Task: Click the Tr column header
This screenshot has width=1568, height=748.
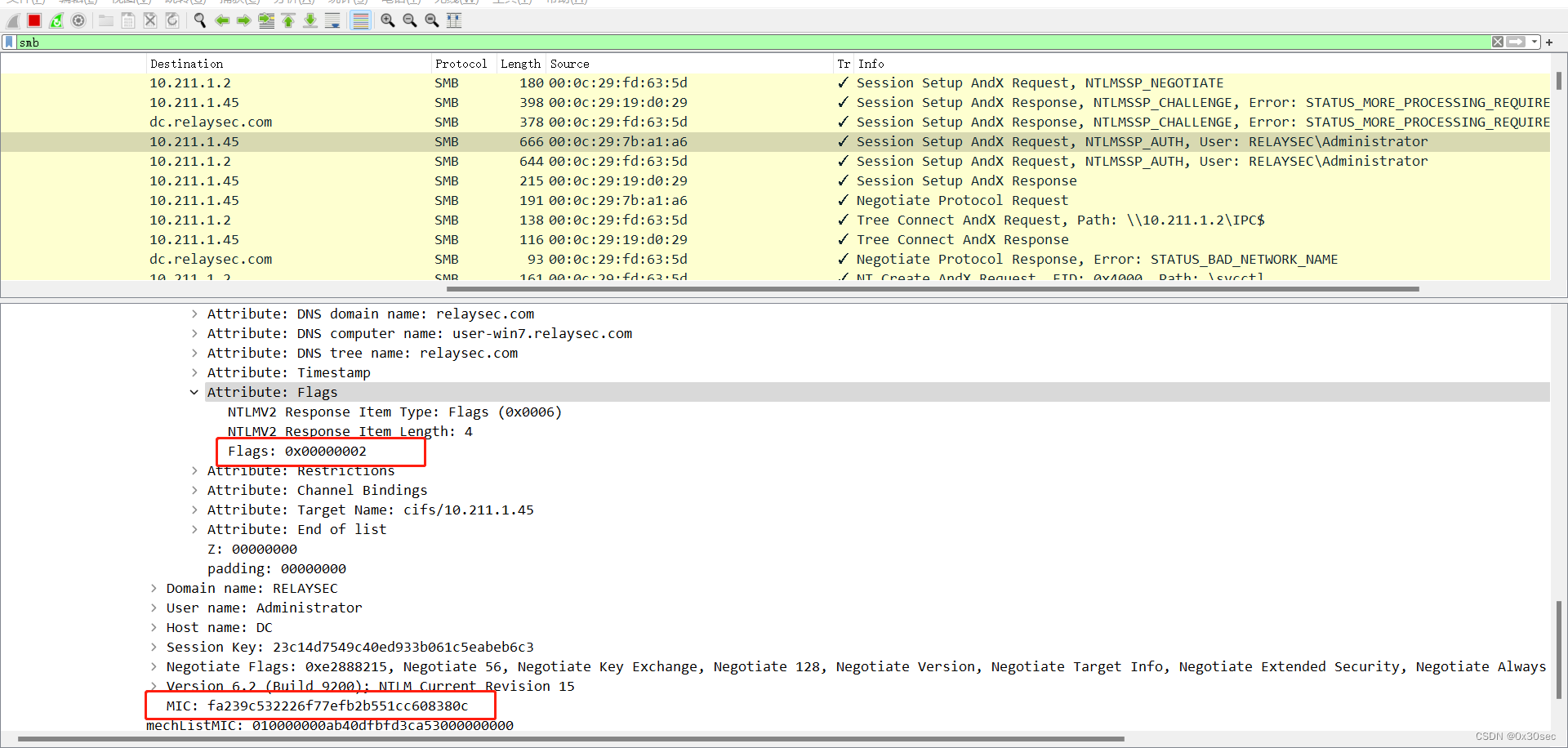Action: click(844, 64)
